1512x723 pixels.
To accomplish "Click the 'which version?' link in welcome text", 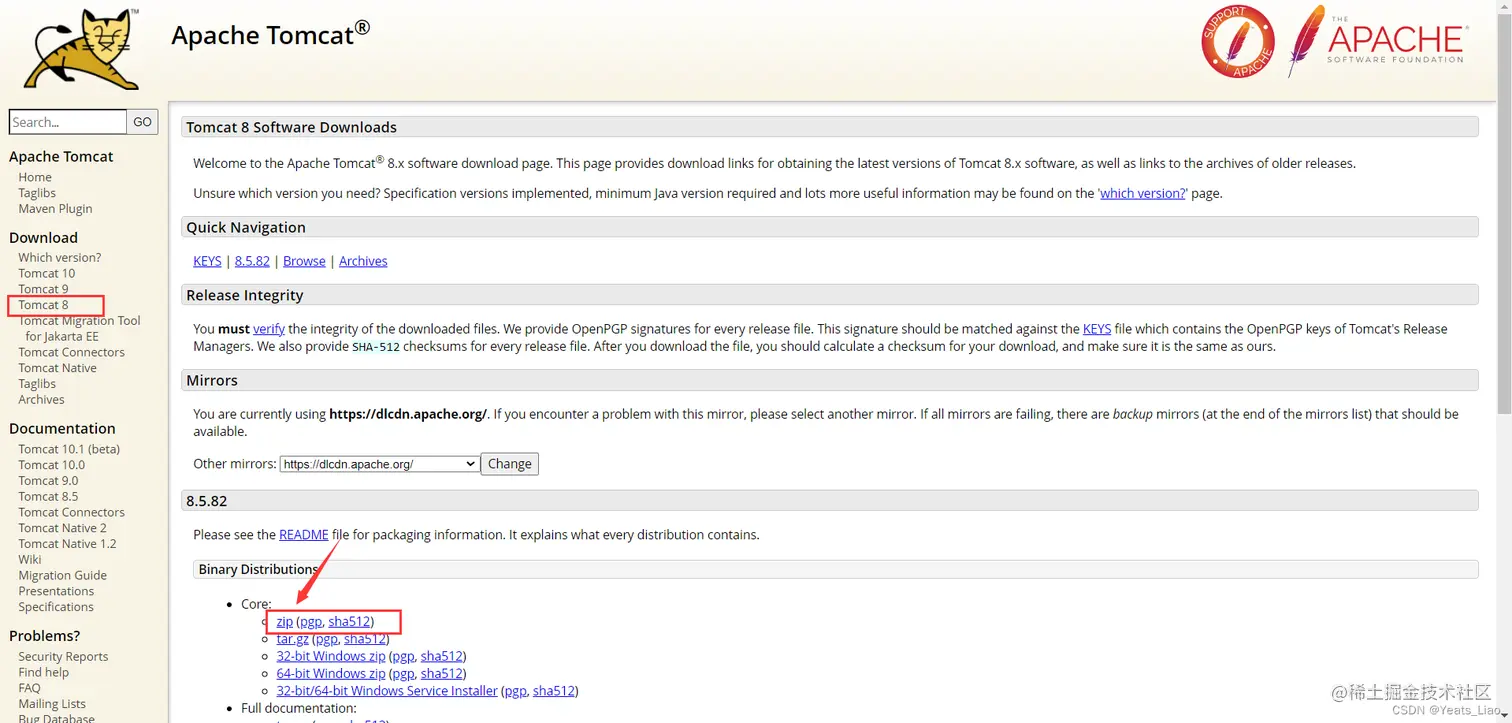I will pyautogui.click(x=1143, y=193).
